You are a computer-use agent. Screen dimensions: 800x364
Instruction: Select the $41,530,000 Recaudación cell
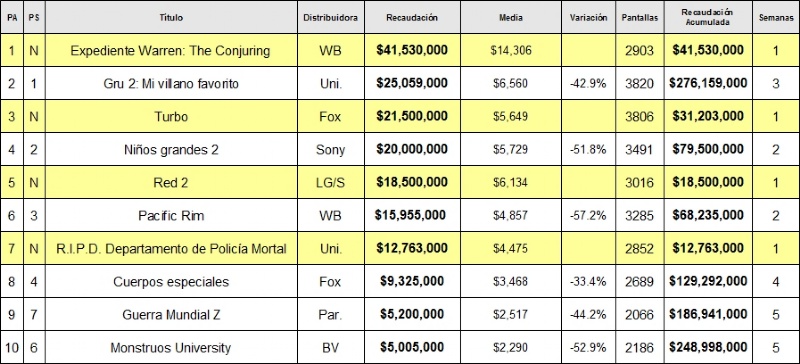tap(412, 51)
